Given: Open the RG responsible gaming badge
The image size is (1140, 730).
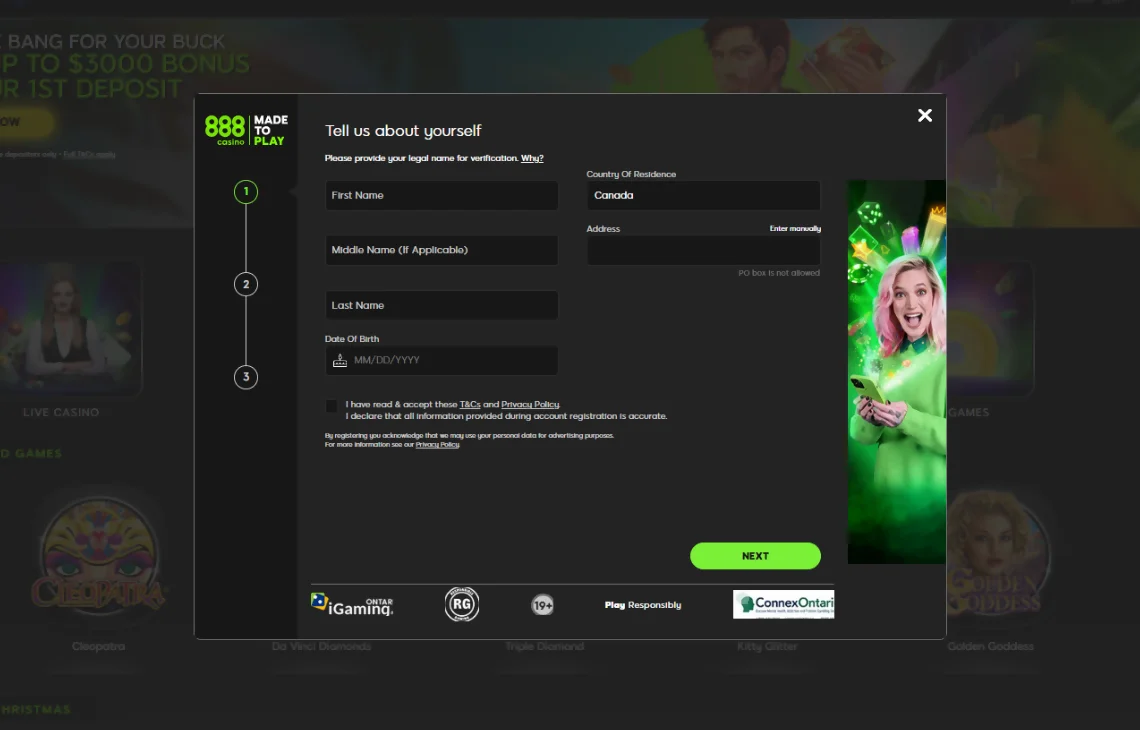Looking at the screenshot, I should (462, 604).
